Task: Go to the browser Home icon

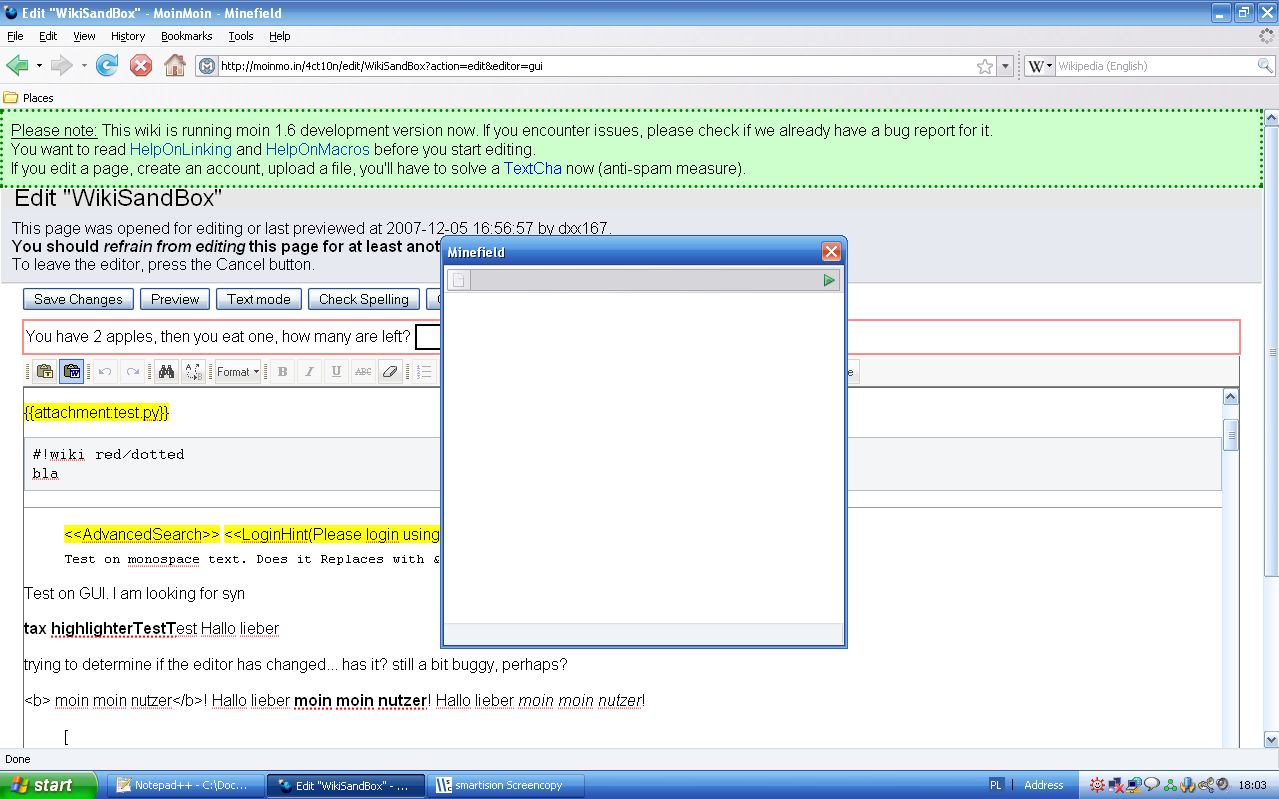Action: pos(175,66)
